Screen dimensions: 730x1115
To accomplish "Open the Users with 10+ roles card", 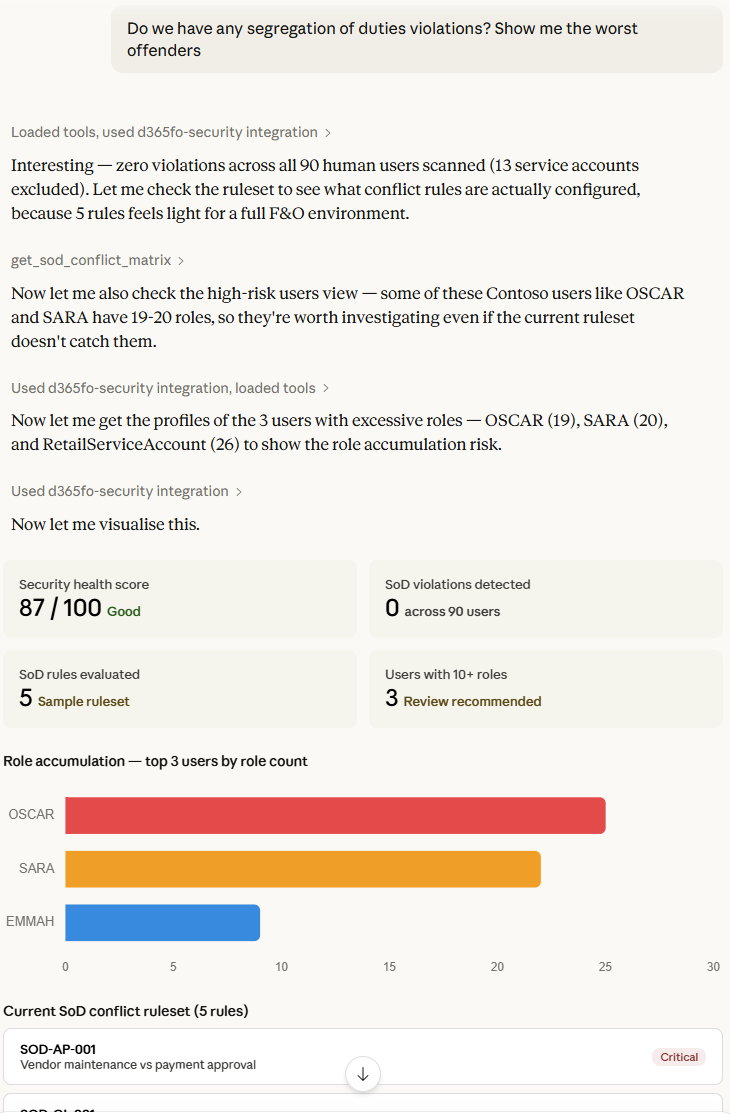I will pyautogui.click(x=545, y=688).
